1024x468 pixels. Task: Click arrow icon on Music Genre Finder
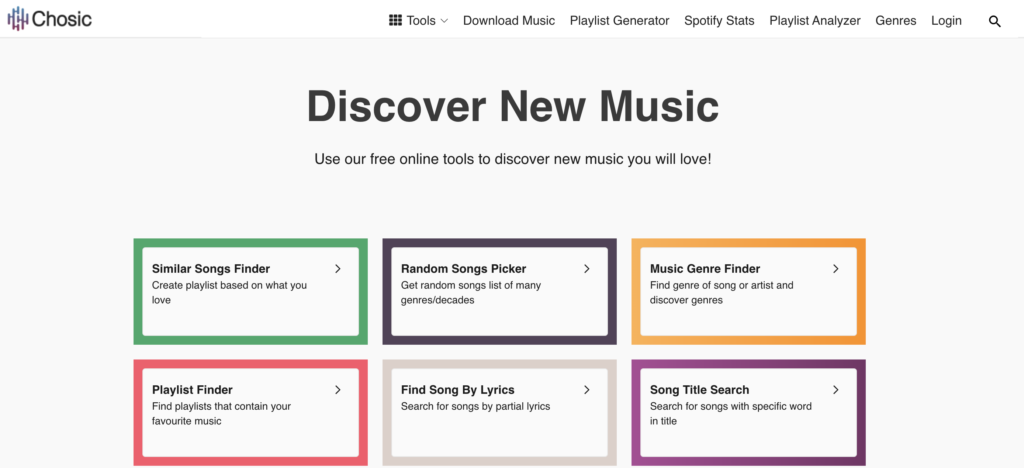click(x=835, y=268)
